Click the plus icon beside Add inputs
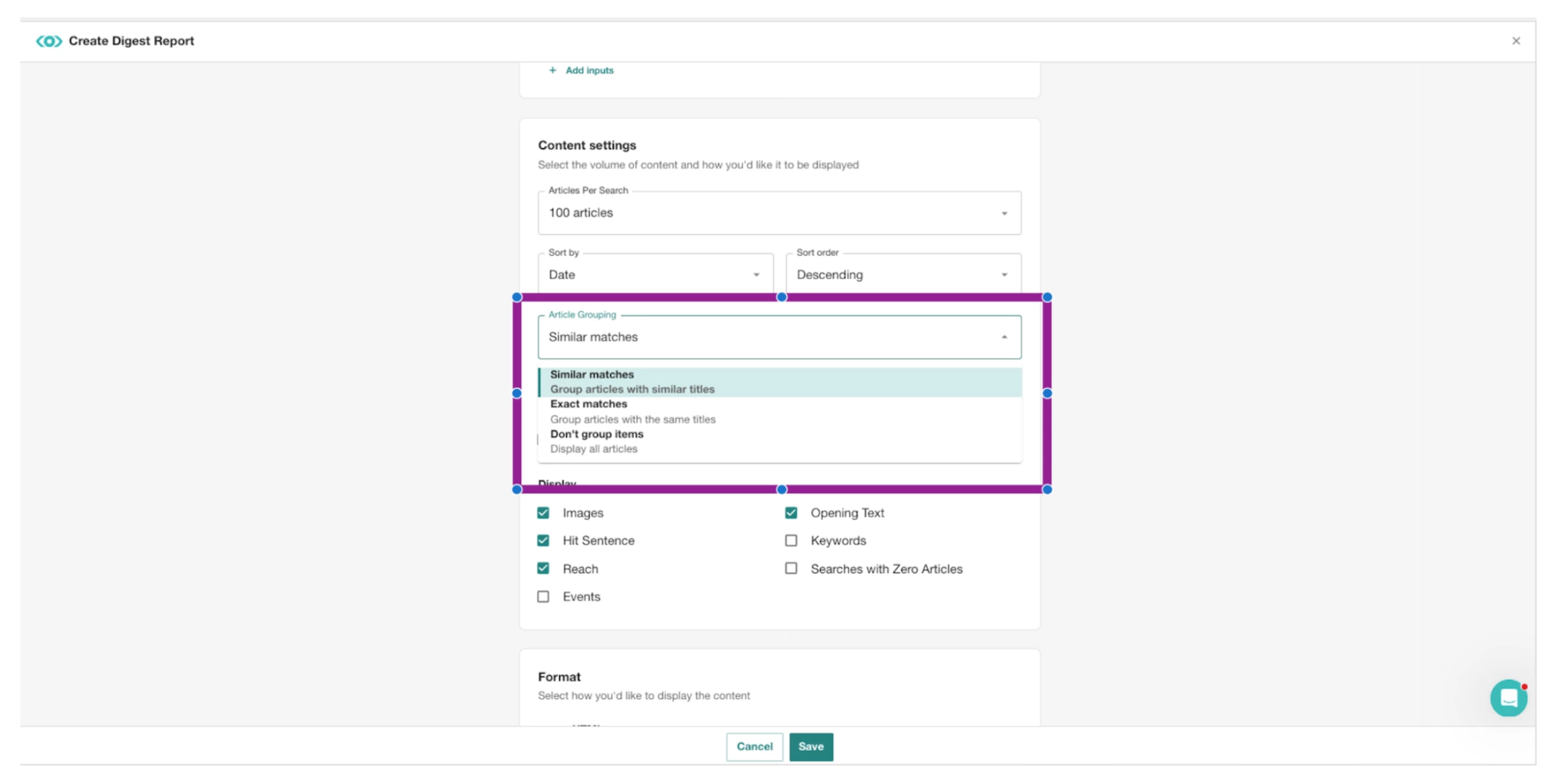Image resolution: width=1548 pixels, height=784 pixels. point(552,70)
